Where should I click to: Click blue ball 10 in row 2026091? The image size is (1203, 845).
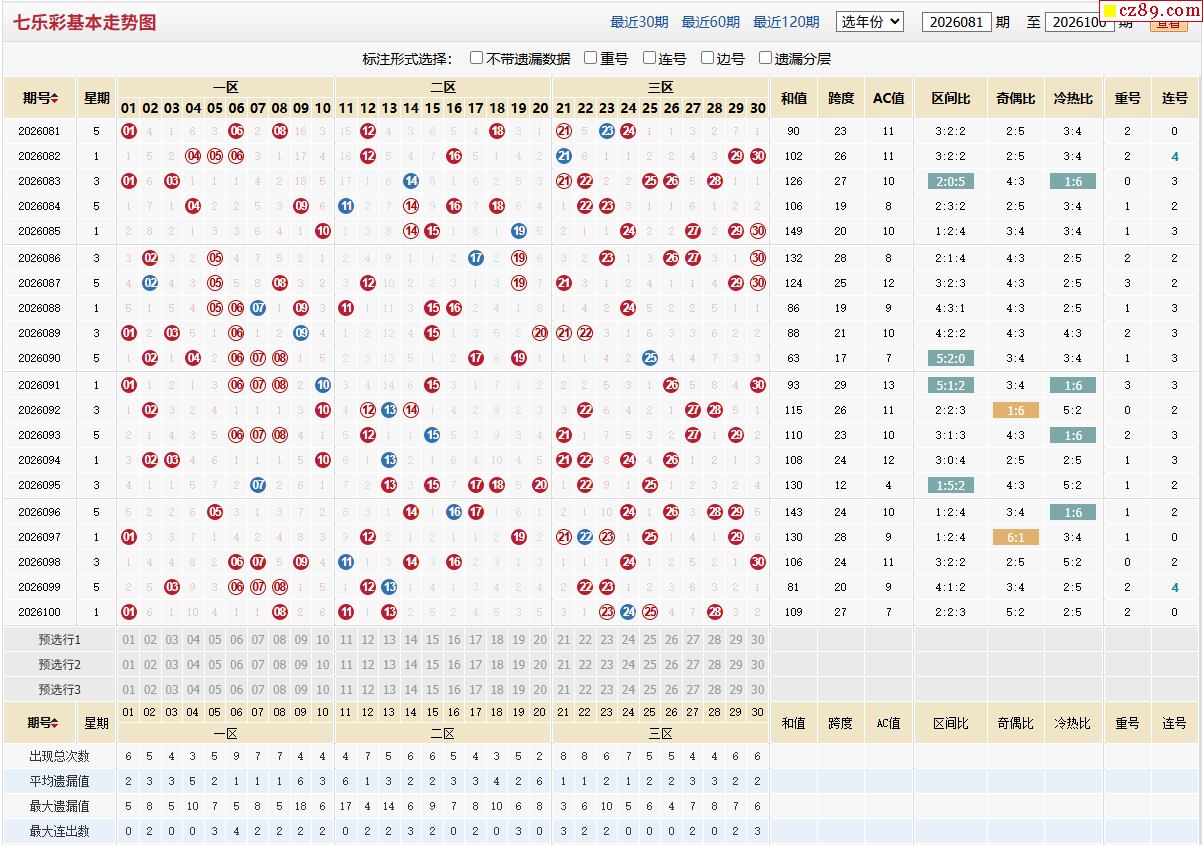click(x=323, y=385)
